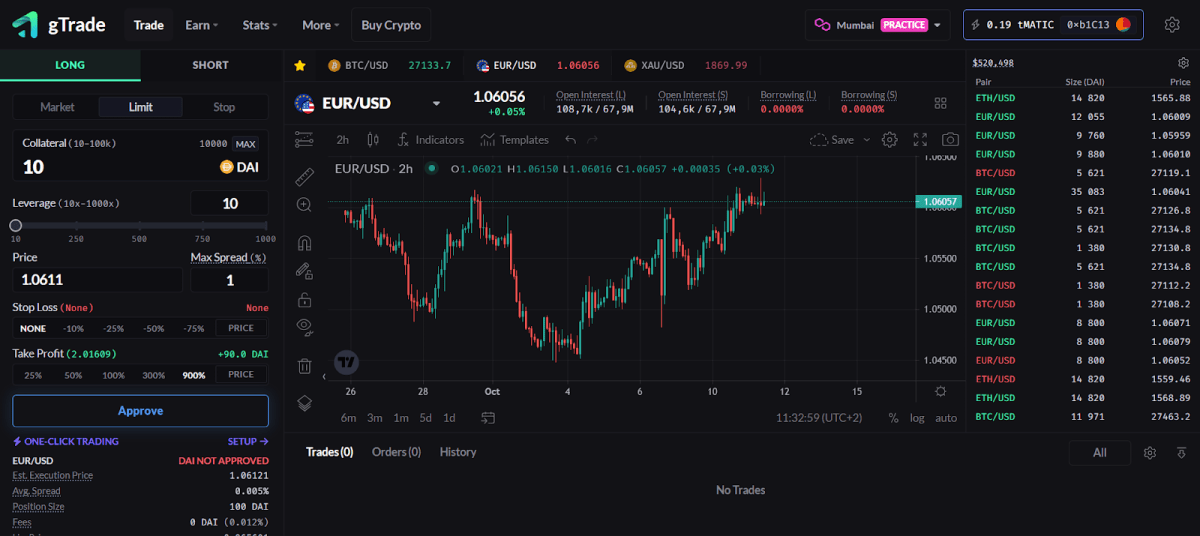Screen dimensions: 1200x536
Task: Take a chart snapshot with camera icon
Action: pyautogui.click(x=950, y=140)
